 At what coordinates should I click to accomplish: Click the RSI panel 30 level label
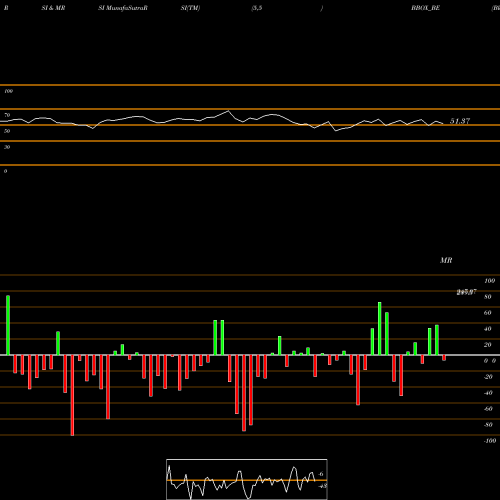point(7,147)
